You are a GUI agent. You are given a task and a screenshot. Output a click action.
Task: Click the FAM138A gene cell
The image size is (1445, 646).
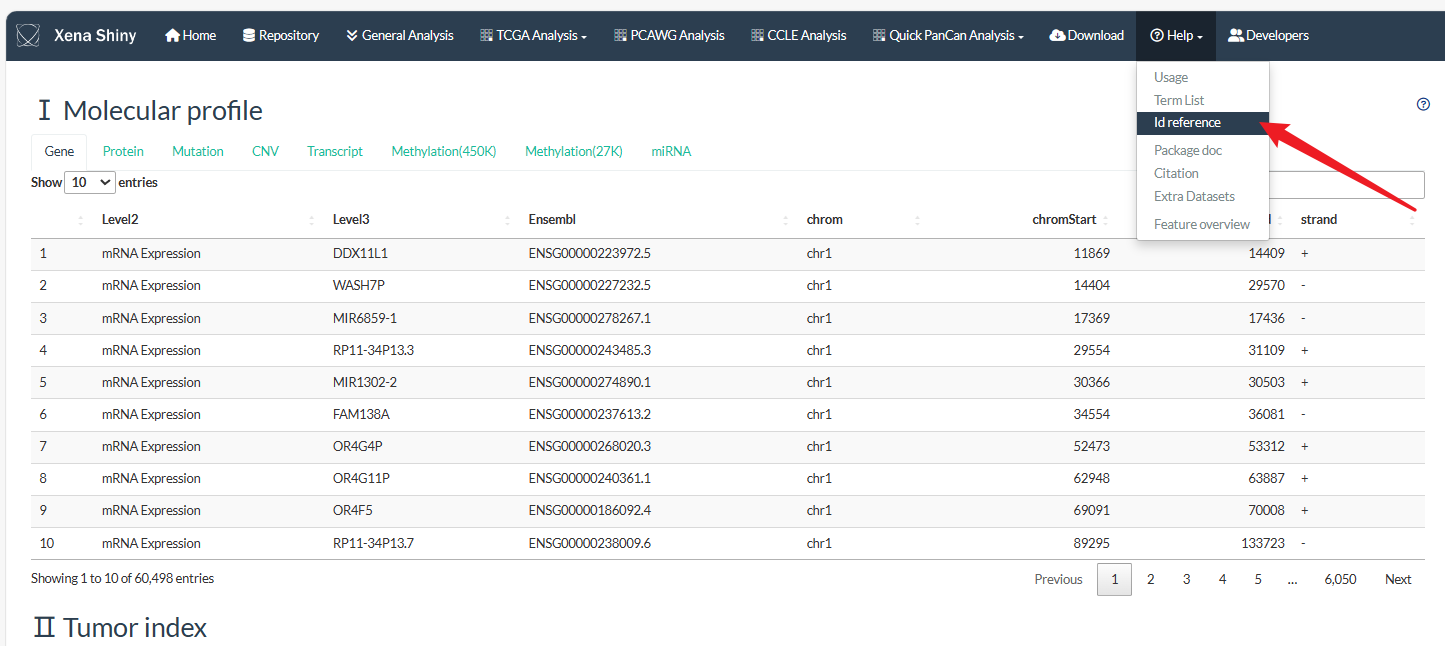361,414
